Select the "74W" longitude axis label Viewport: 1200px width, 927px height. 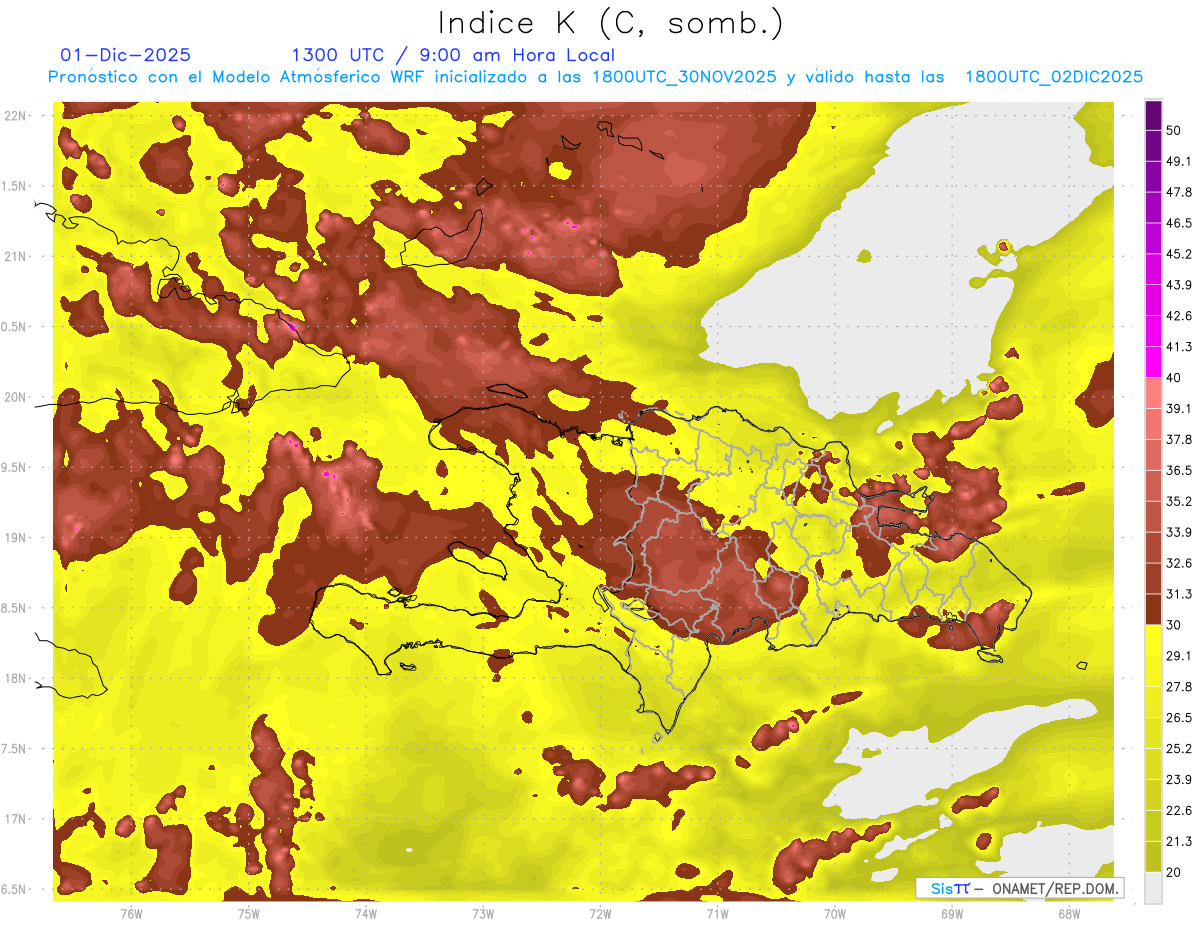366,914
